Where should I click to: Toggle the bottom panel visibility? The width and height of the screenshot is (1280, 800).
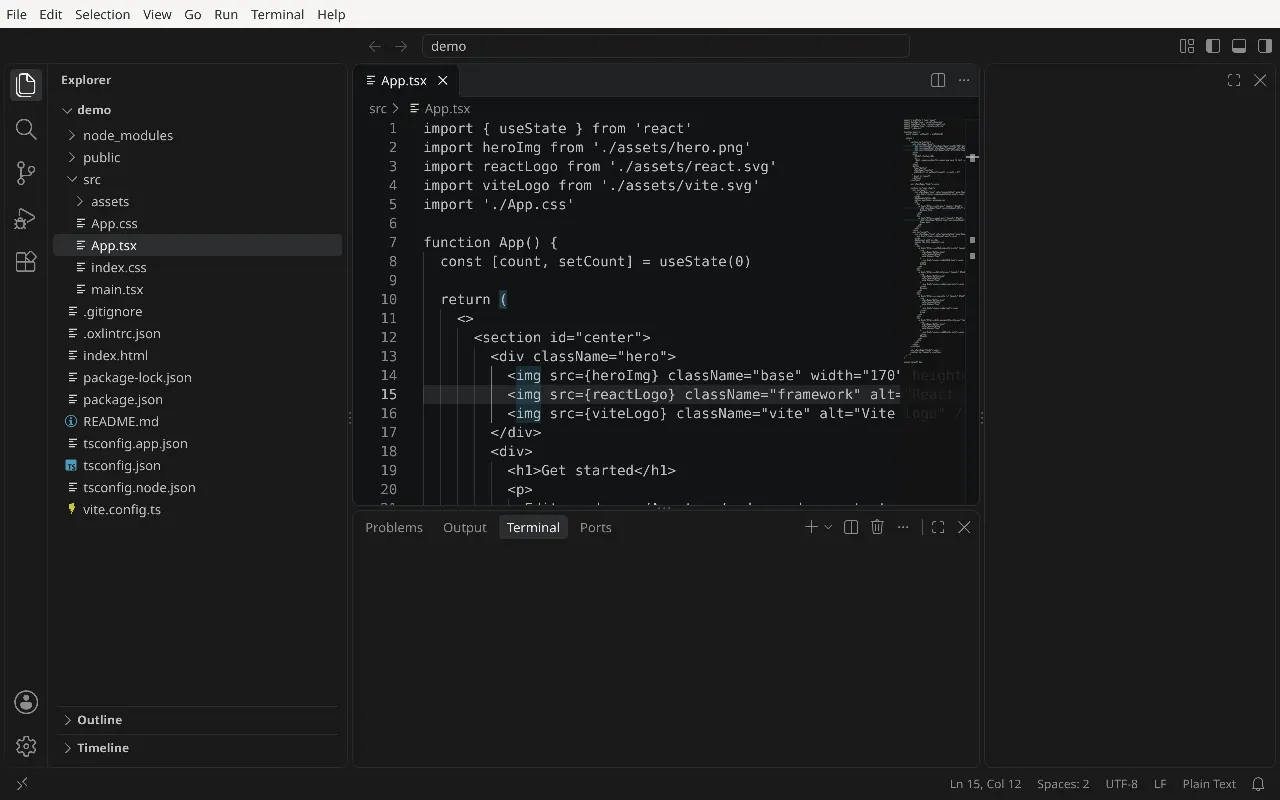tap(1239, 46)
